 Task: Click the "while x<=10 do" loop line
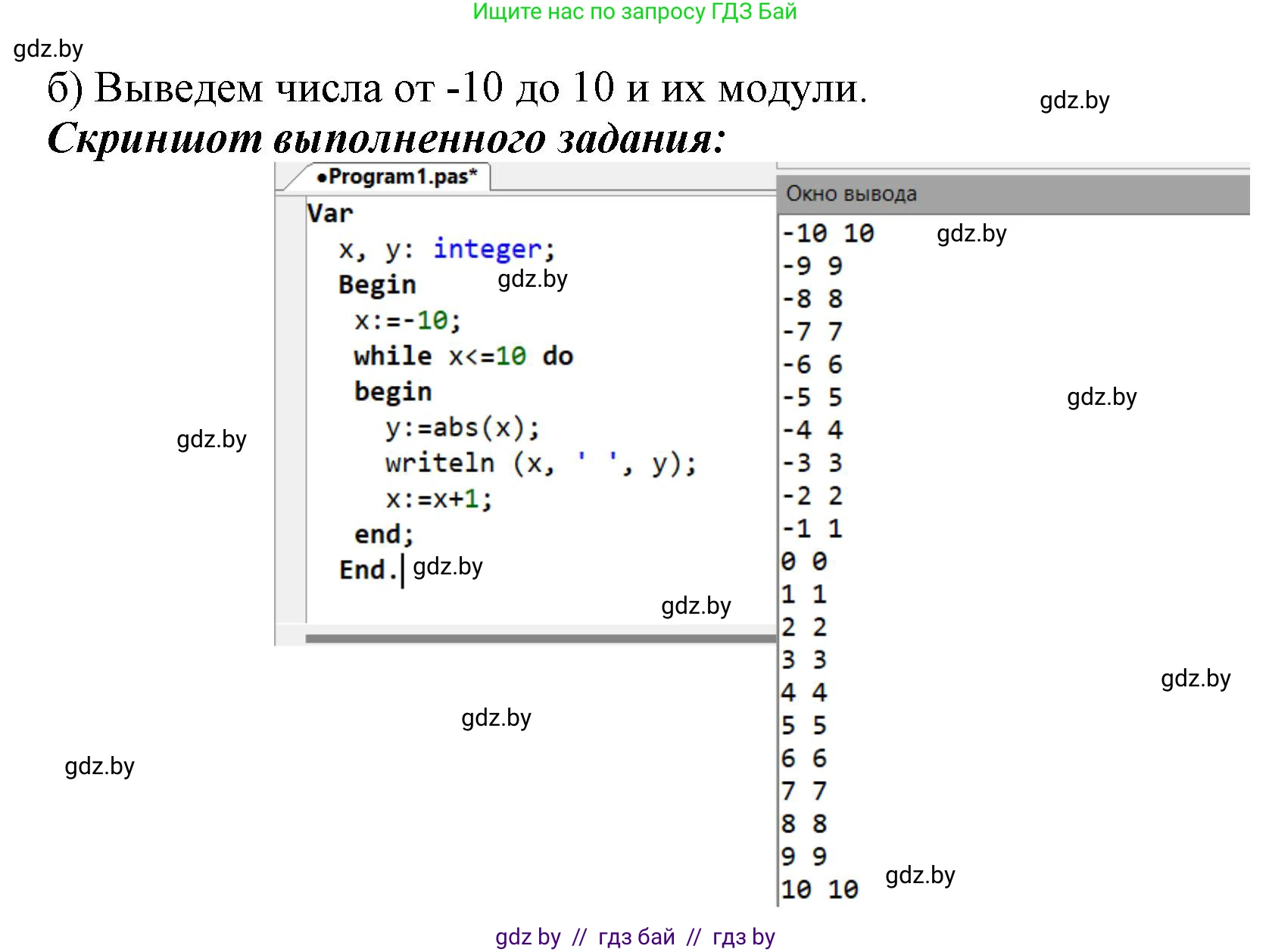click(x=463, y=356)
